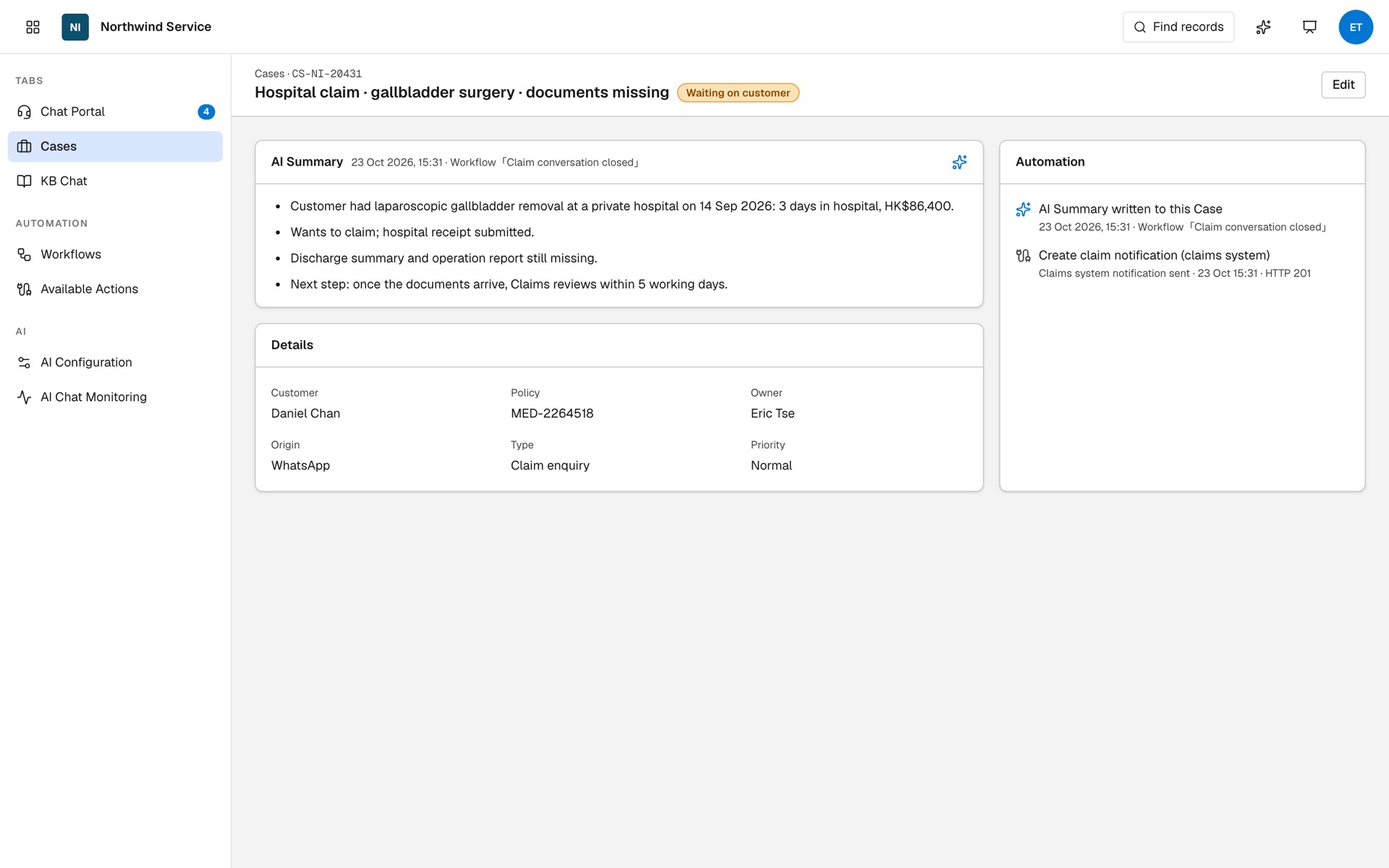Image resolution: width=1389 pixels, height=868 pixels.
Task: Open the ET user avatar menu
Action: (1356, 27)
